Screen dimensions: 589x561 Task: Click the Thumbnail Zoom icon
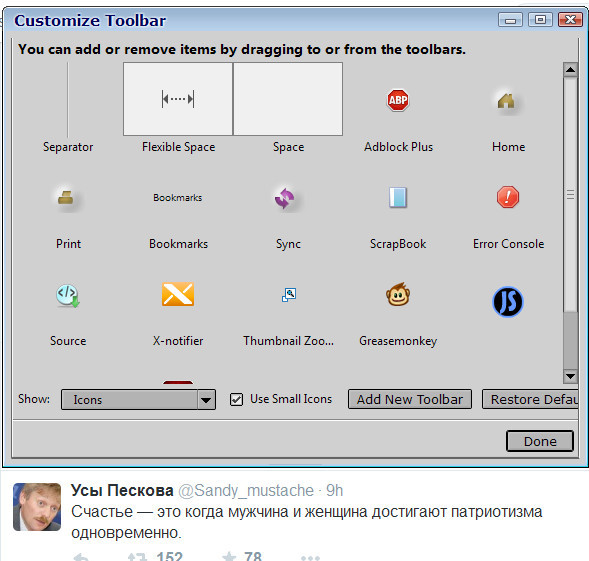(289, 295)
